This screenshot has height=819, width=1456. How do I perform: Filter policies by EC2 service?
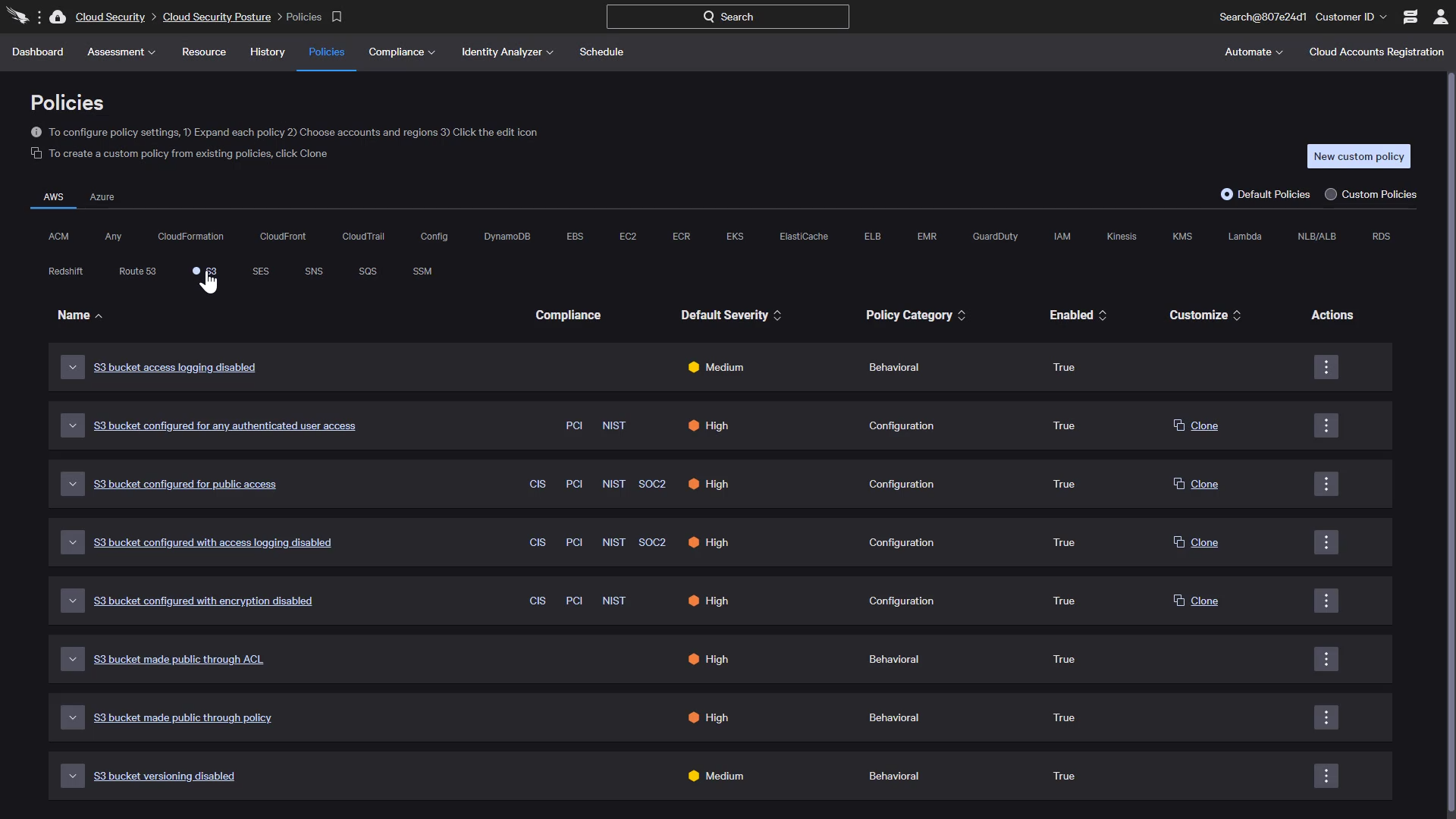tap(628, 237)
